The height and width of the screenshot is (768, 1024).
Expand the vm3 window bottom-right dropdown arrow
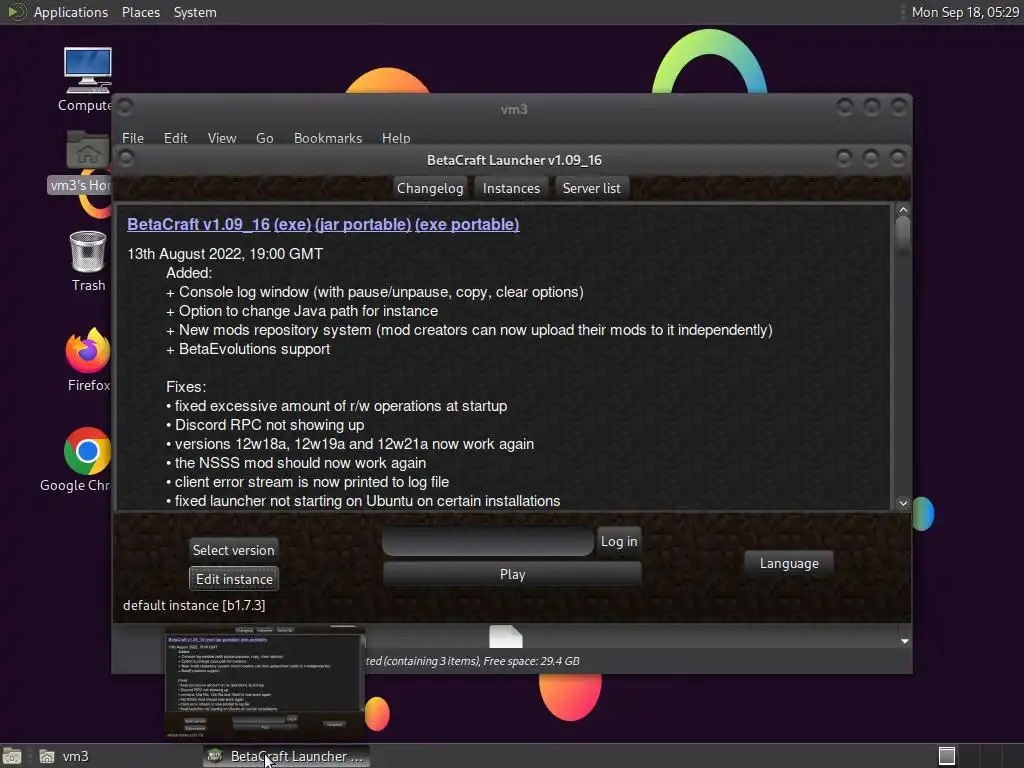(x=904, y=641)
